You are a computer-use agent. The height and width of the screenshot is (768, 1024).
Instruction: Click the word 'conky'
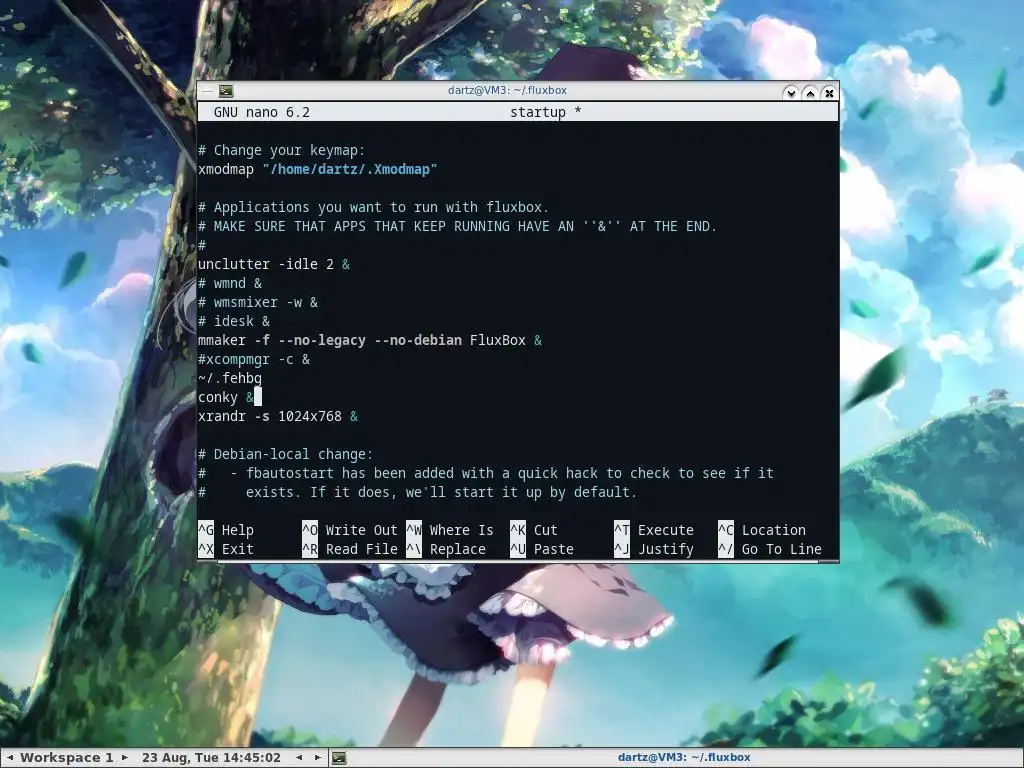click(x=218, y=397)
